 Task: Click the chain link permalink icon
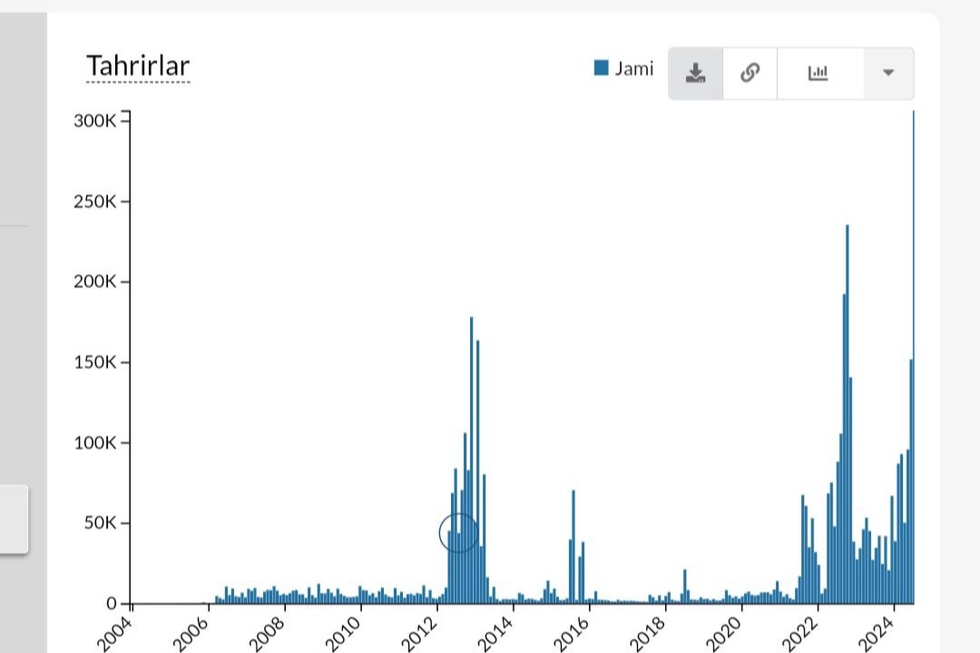(749, 73)
